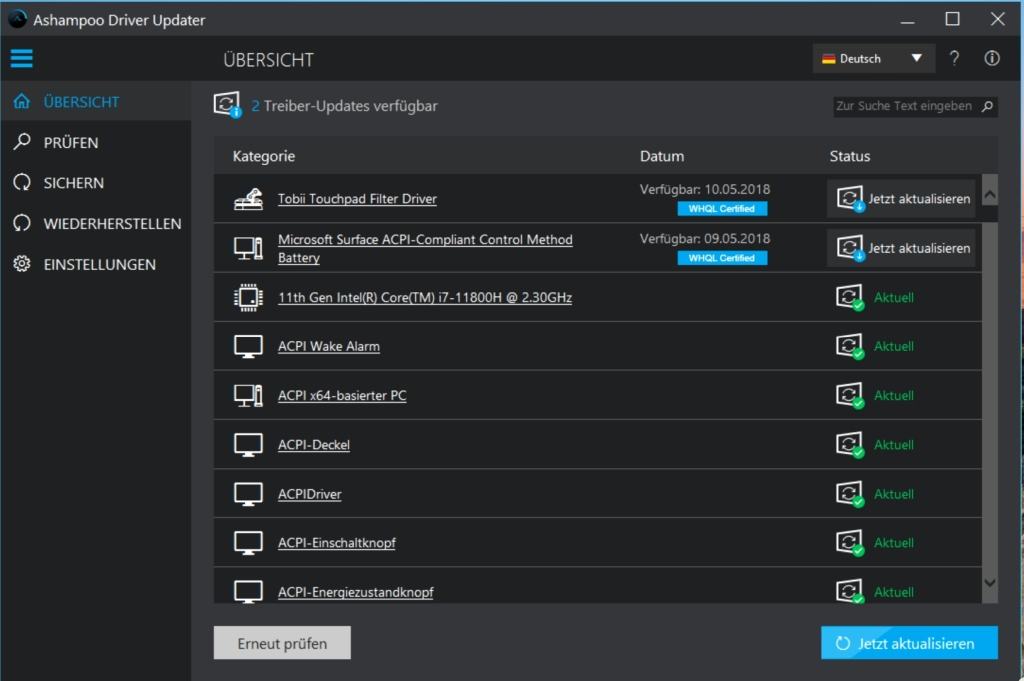The image size is (1024, 681).
Task: Open EINSTELLUNGEN from the sidebar
Action: [x=99, y=265]
